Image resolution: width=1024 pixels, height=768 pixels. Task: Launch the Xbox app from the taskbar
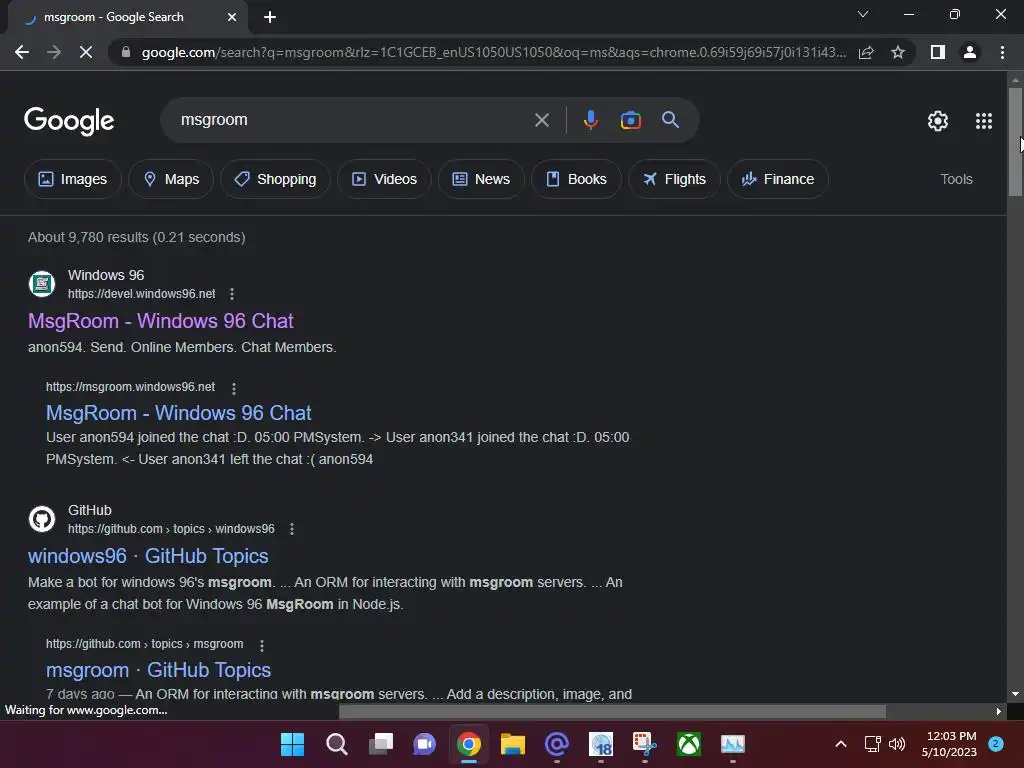[688, 744]
